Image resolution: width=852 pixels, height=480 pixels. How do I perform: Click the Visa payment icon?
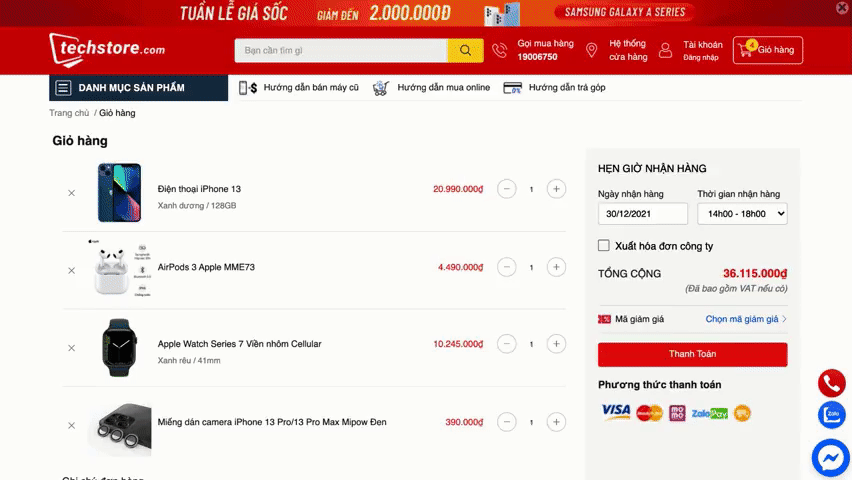click(x=616, y=412)
